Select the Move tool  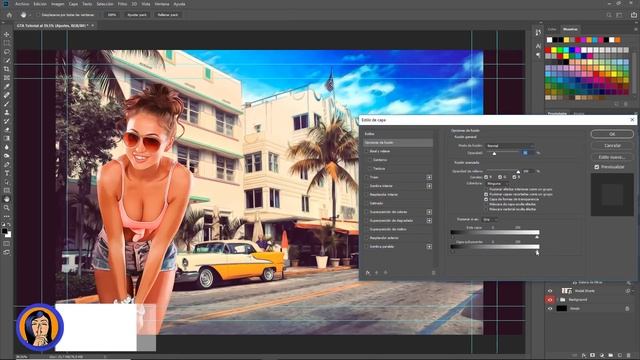[x=7, y=34]
